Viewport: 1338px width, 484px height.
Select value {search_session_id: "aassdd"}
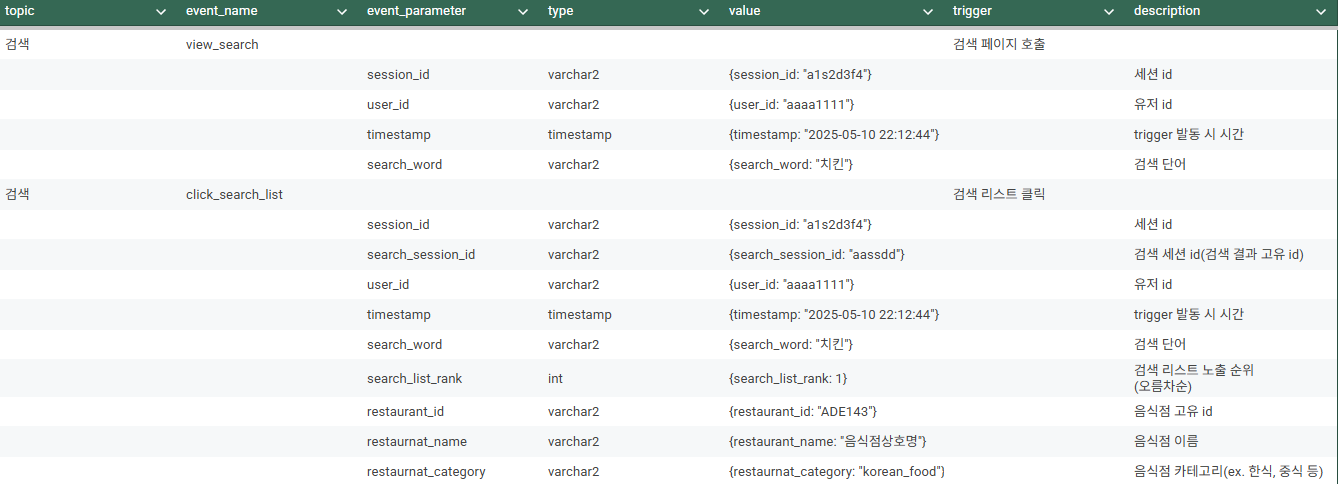(x=817, y=255)
